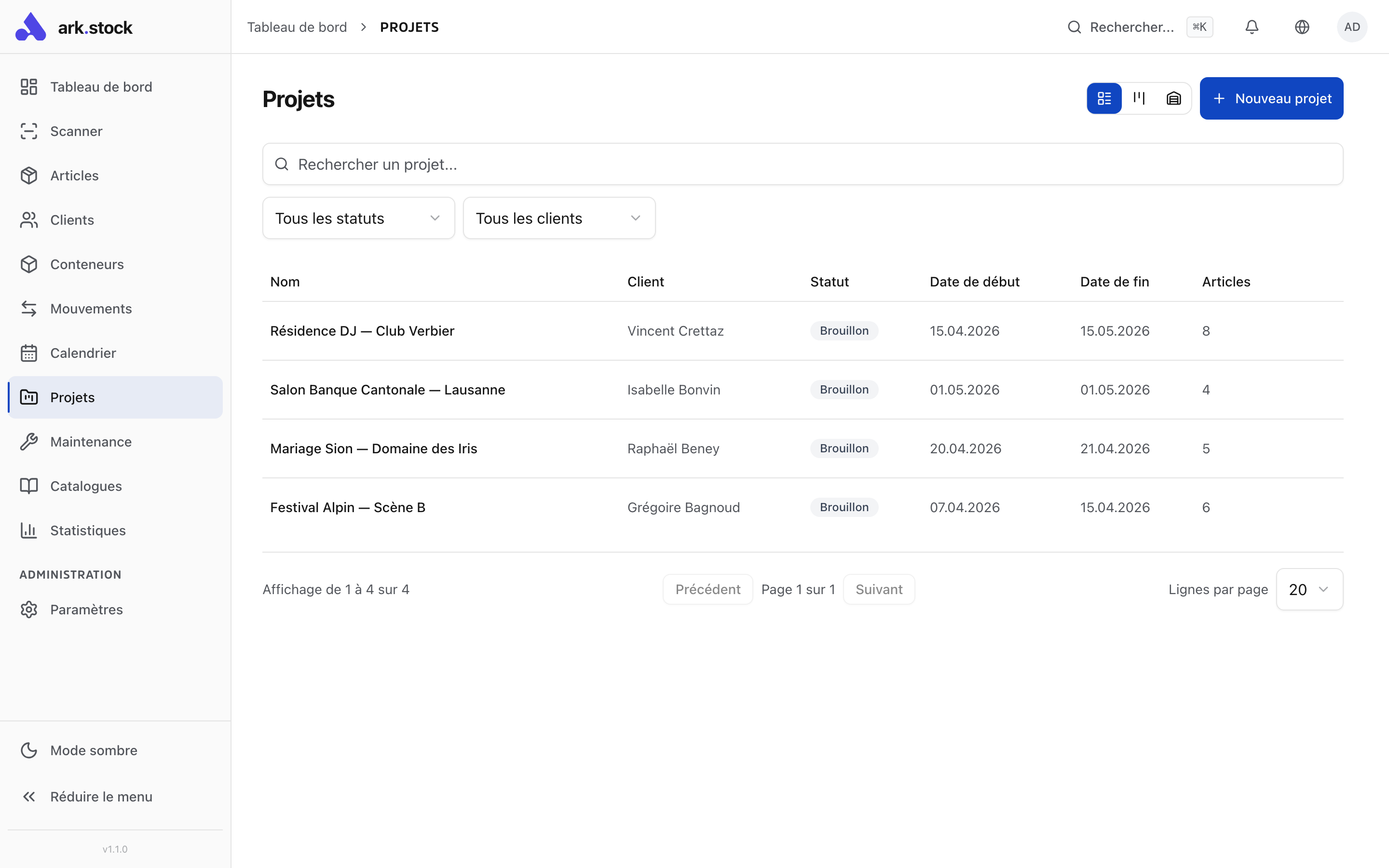This screenshot has width=1389, height=868.
Task: Open Festival Alpin — Scène B project
Action: pos(347,507)
